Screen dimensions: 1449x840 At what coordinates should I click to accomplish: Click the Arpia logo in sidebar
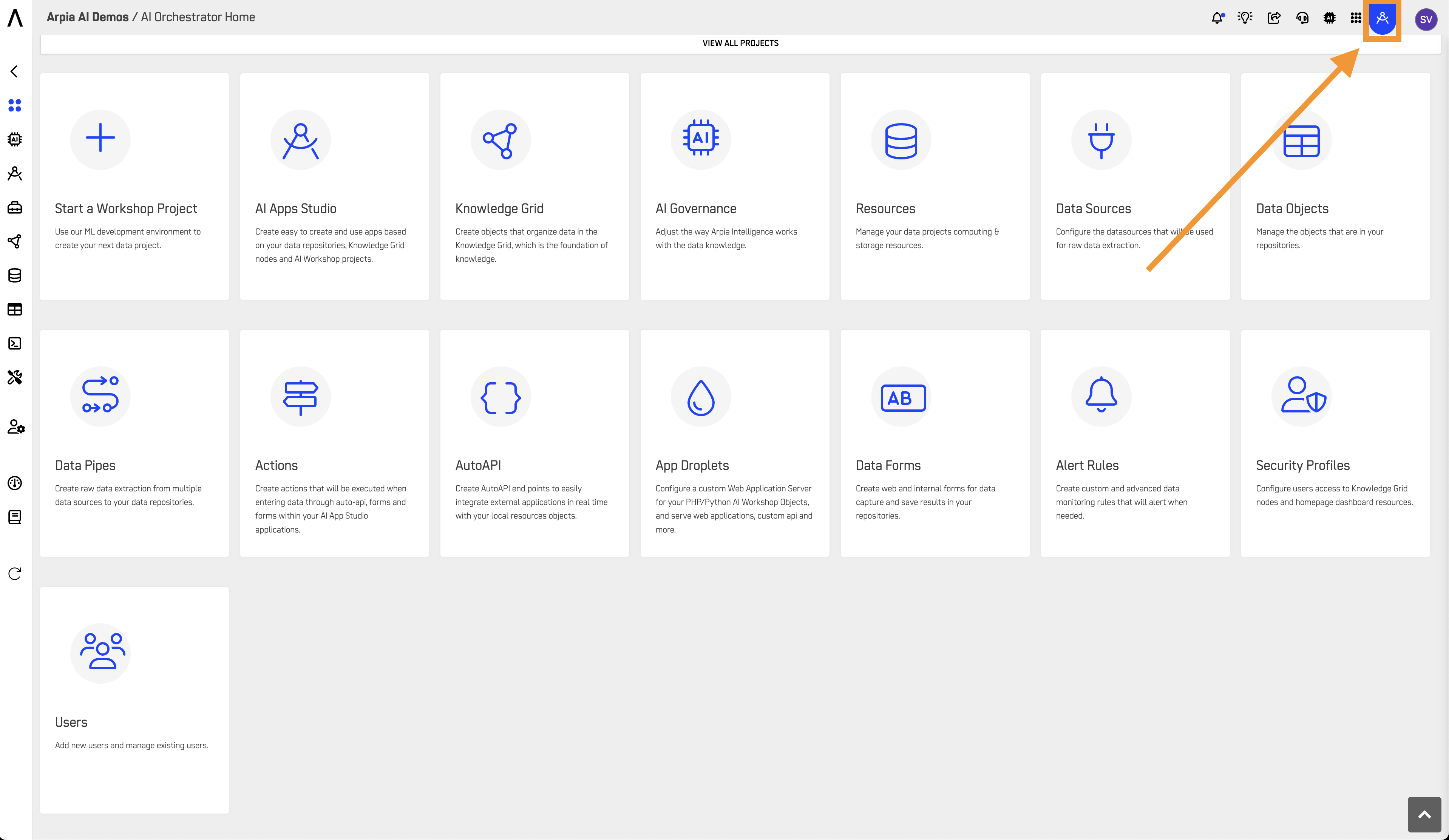click(15, 18)
